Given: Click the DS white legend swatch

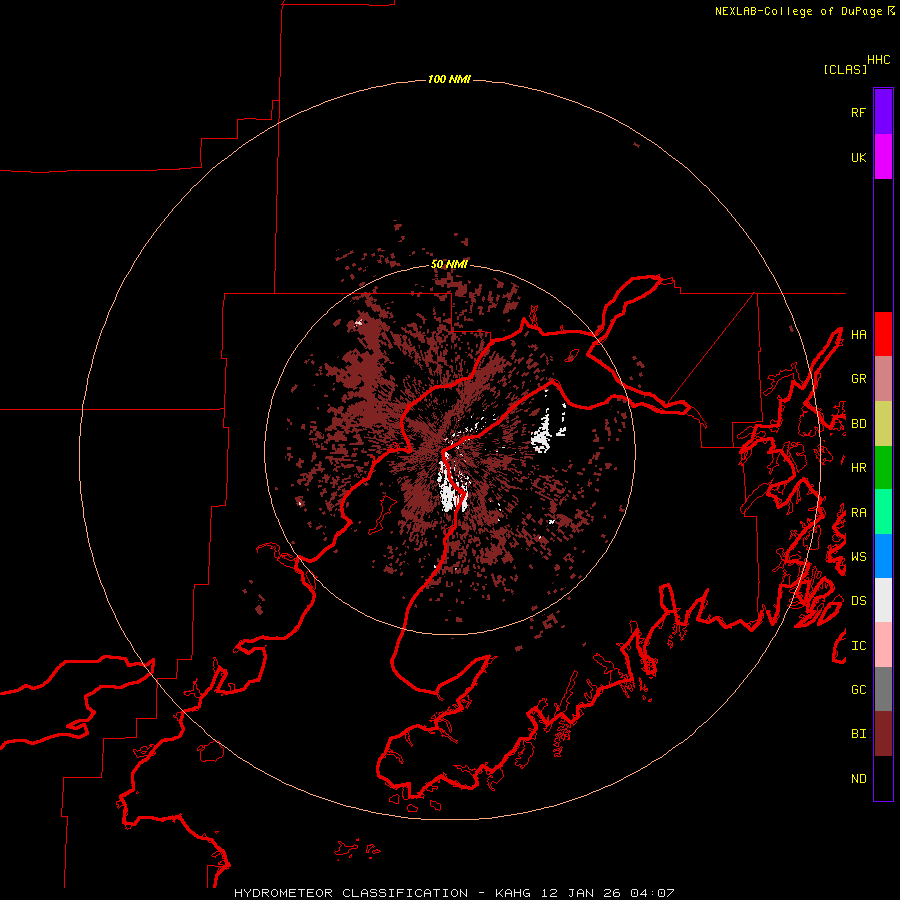Looking at the screenshot, I should pyautogui.click(x=883, y=600).
